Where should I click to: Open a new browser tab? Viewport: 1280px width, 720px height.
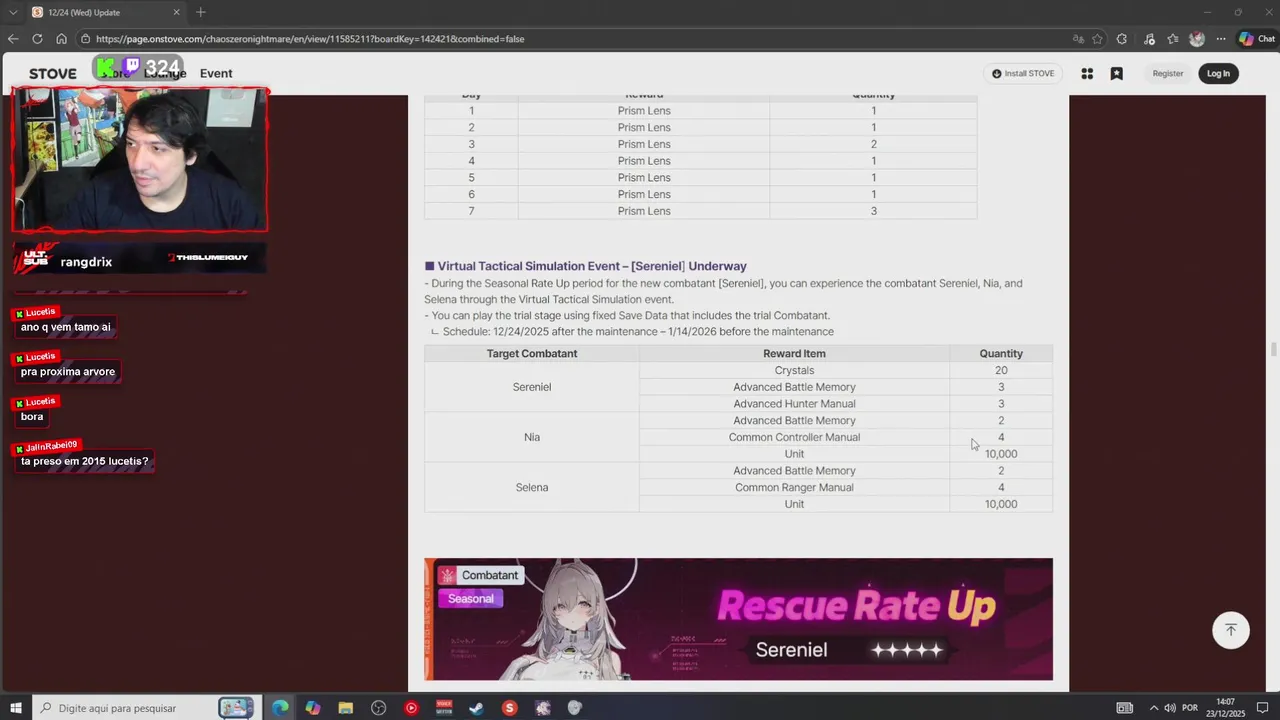coord(201,12)
